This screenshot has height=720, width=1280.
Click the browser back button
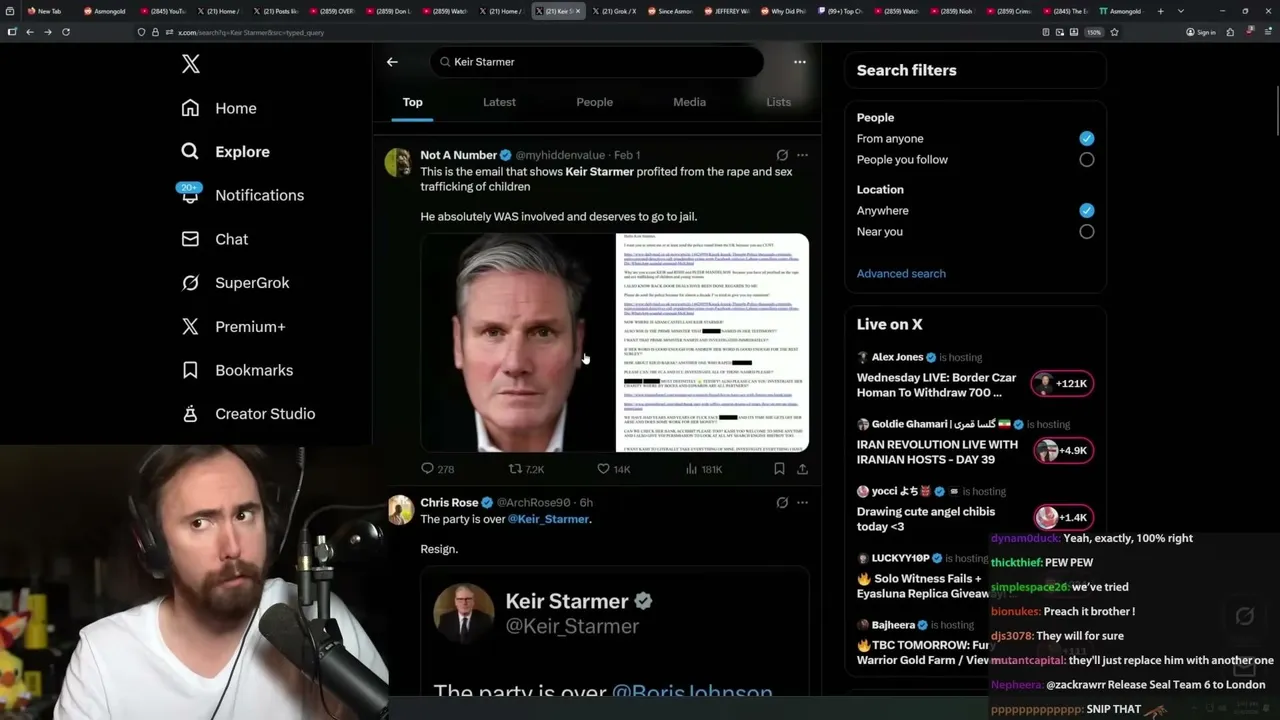pyautogui.click(x=29, y=32)
